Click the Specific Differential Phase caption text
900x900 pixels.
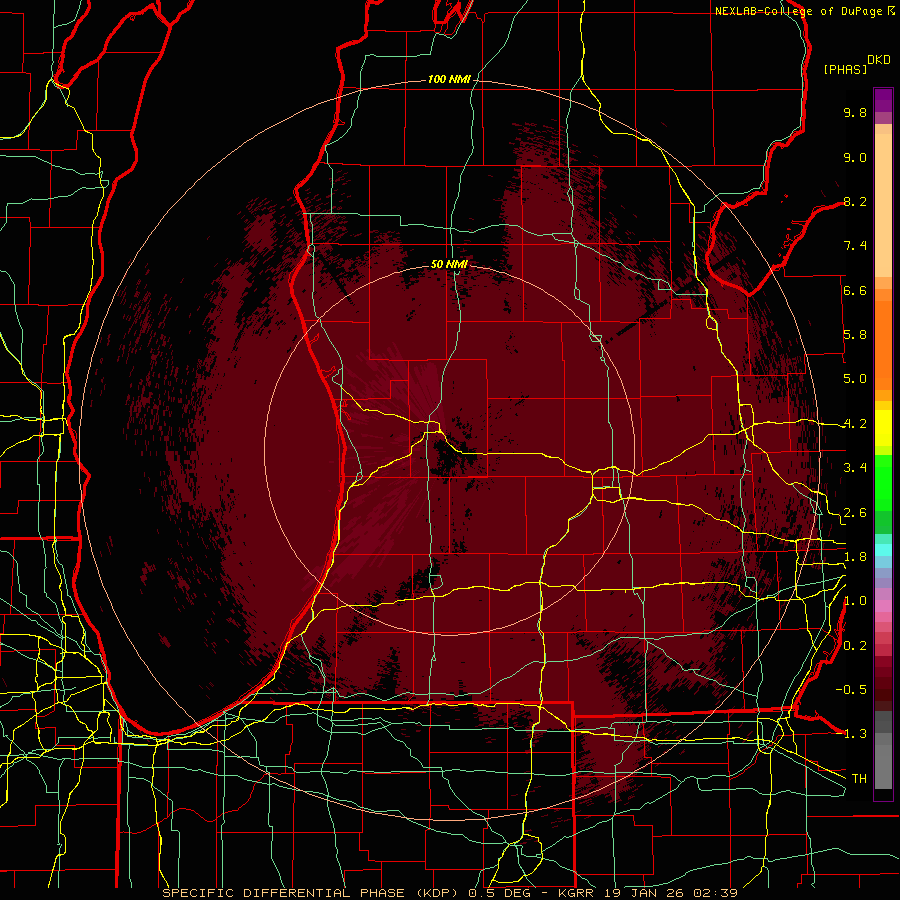click(451, 893)
